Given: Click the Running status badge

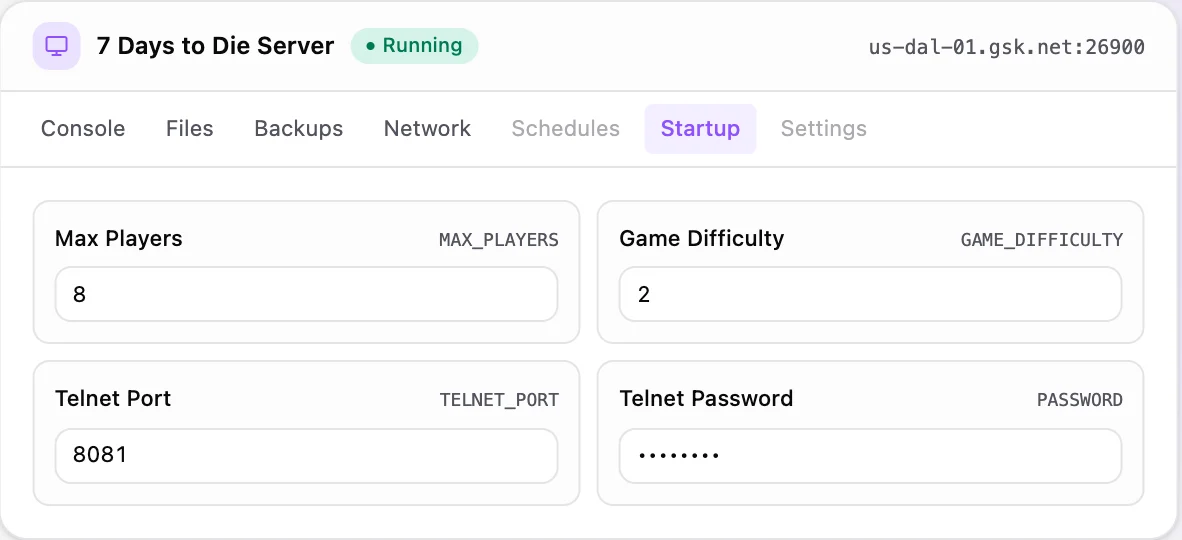Looking at the screenshot, I should [x=414, y=46].
